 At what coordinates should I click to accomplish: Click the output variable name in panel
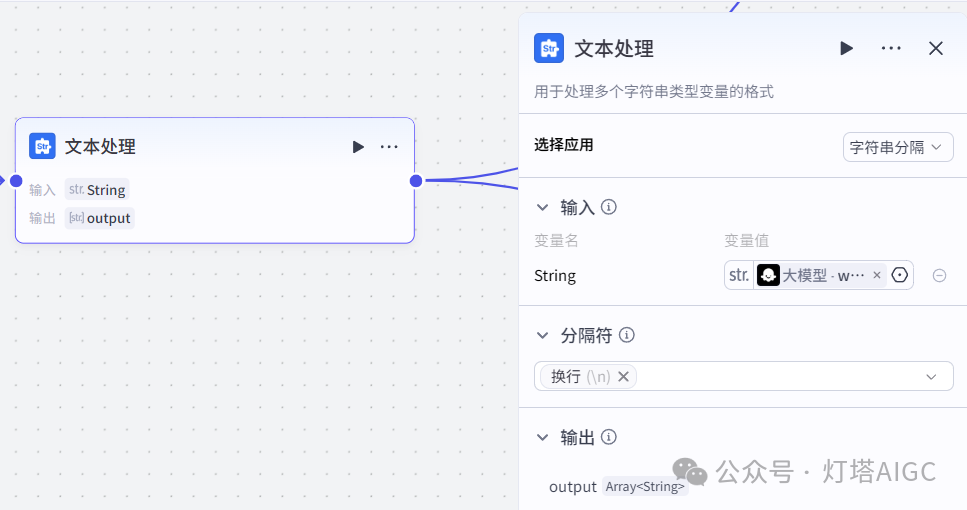tap(573, 487)
